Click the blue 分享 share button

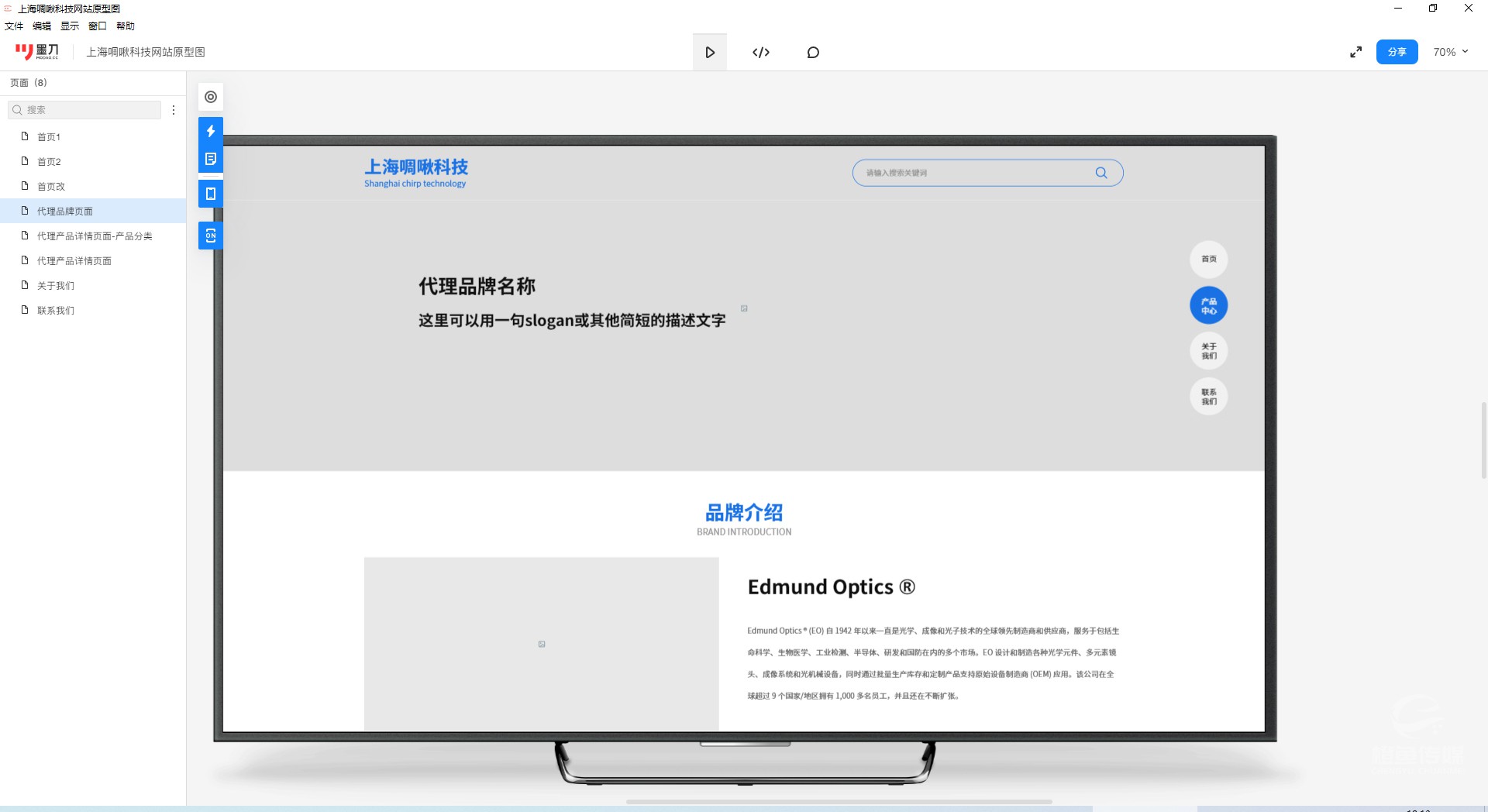point(1397,52)
